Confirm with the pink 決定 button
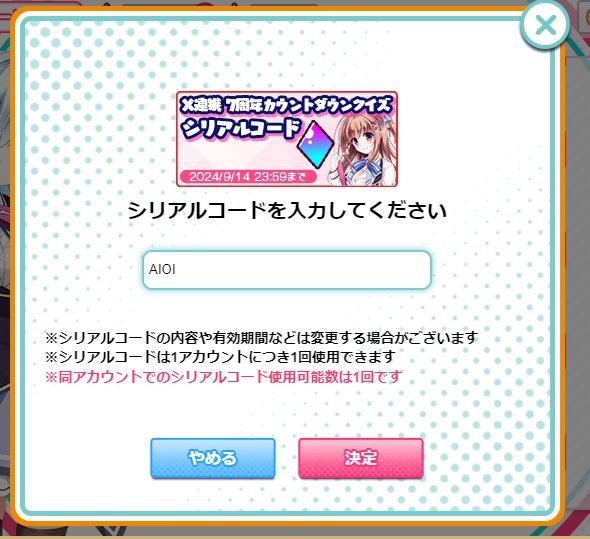 [x=361, y=458]
